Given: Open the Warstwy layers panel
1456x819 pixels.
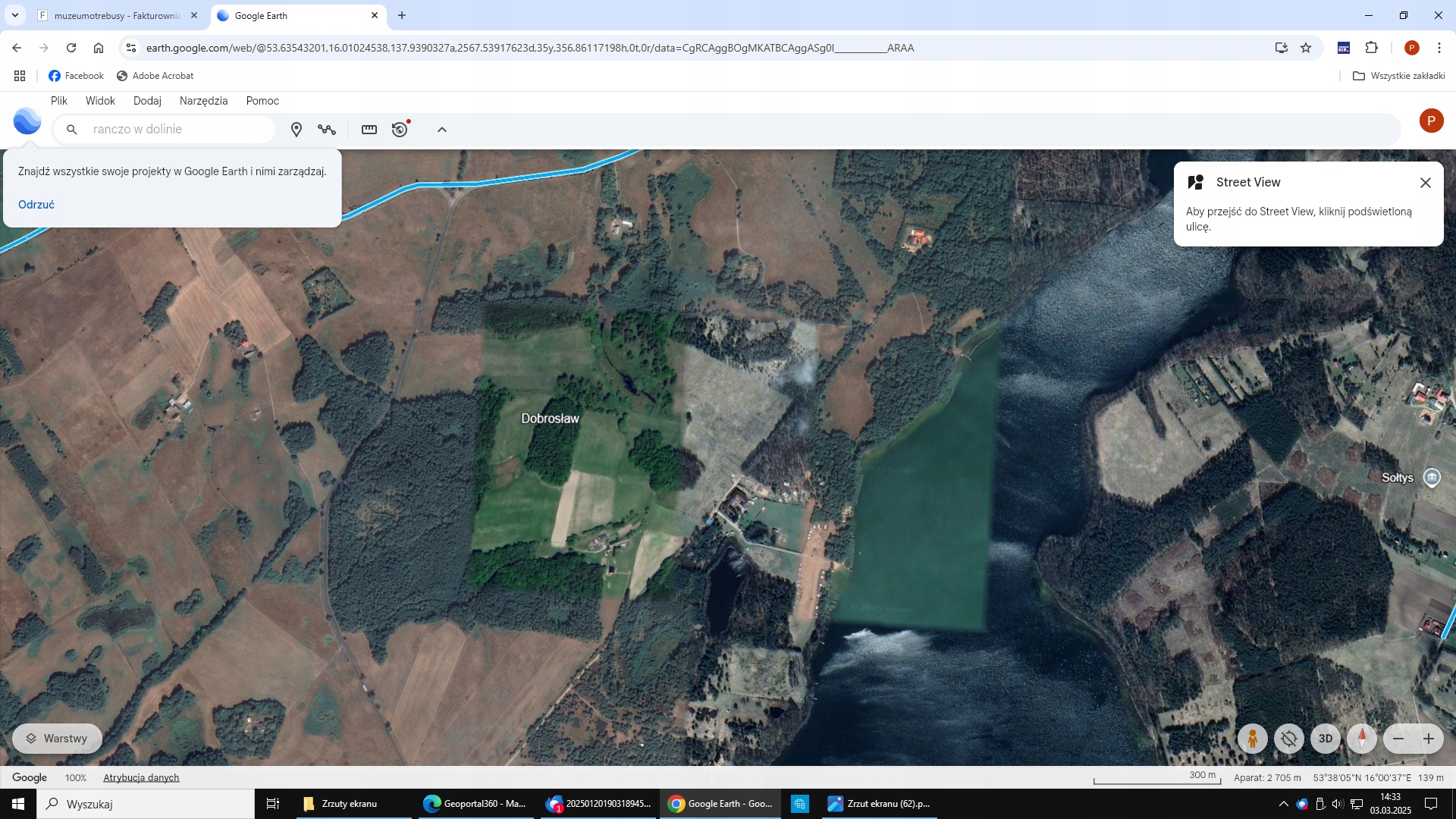Looking at the screenshot, I should tap(57, 739).
